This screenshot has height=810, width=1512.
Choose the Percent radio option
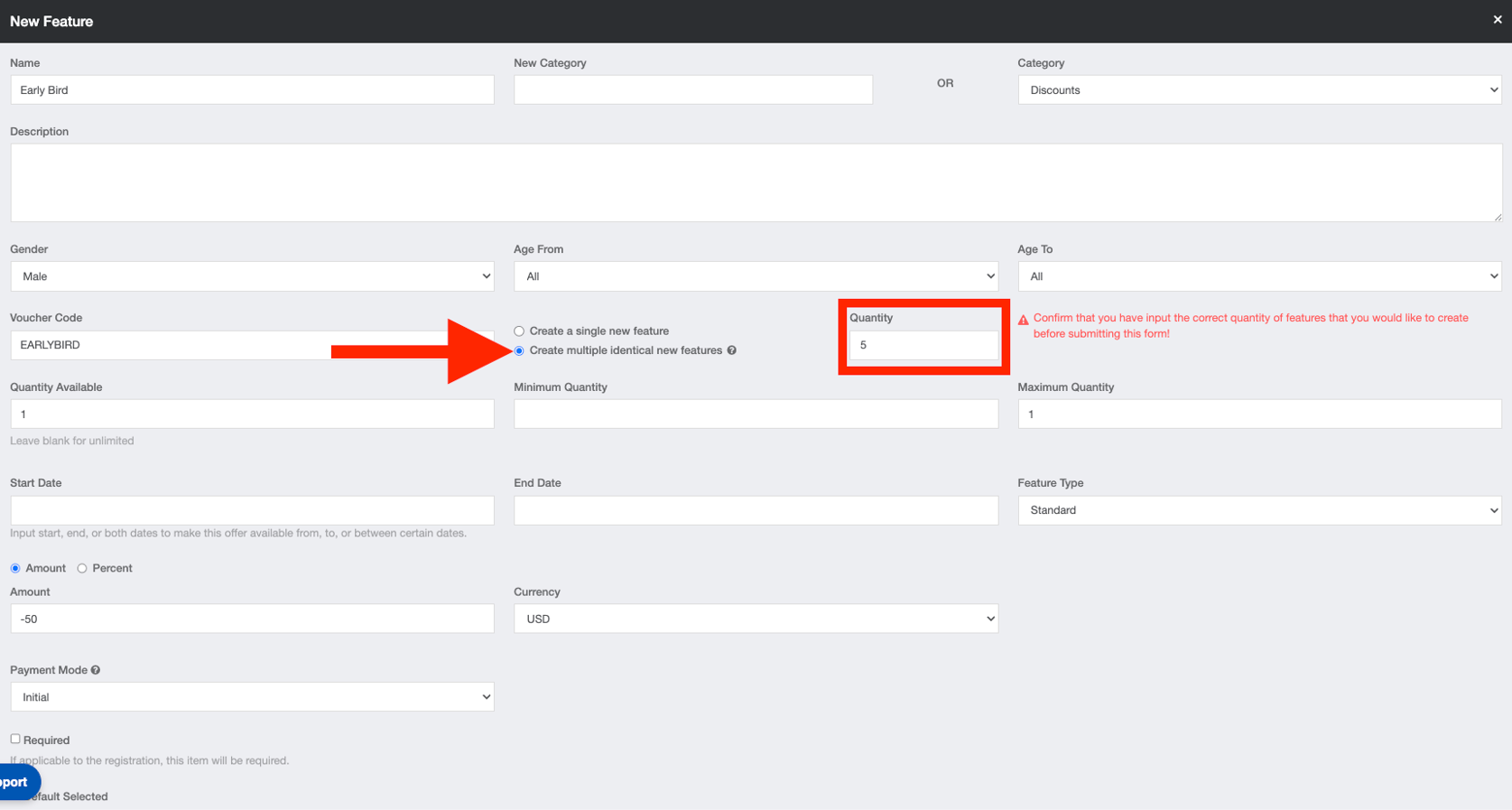82,568
